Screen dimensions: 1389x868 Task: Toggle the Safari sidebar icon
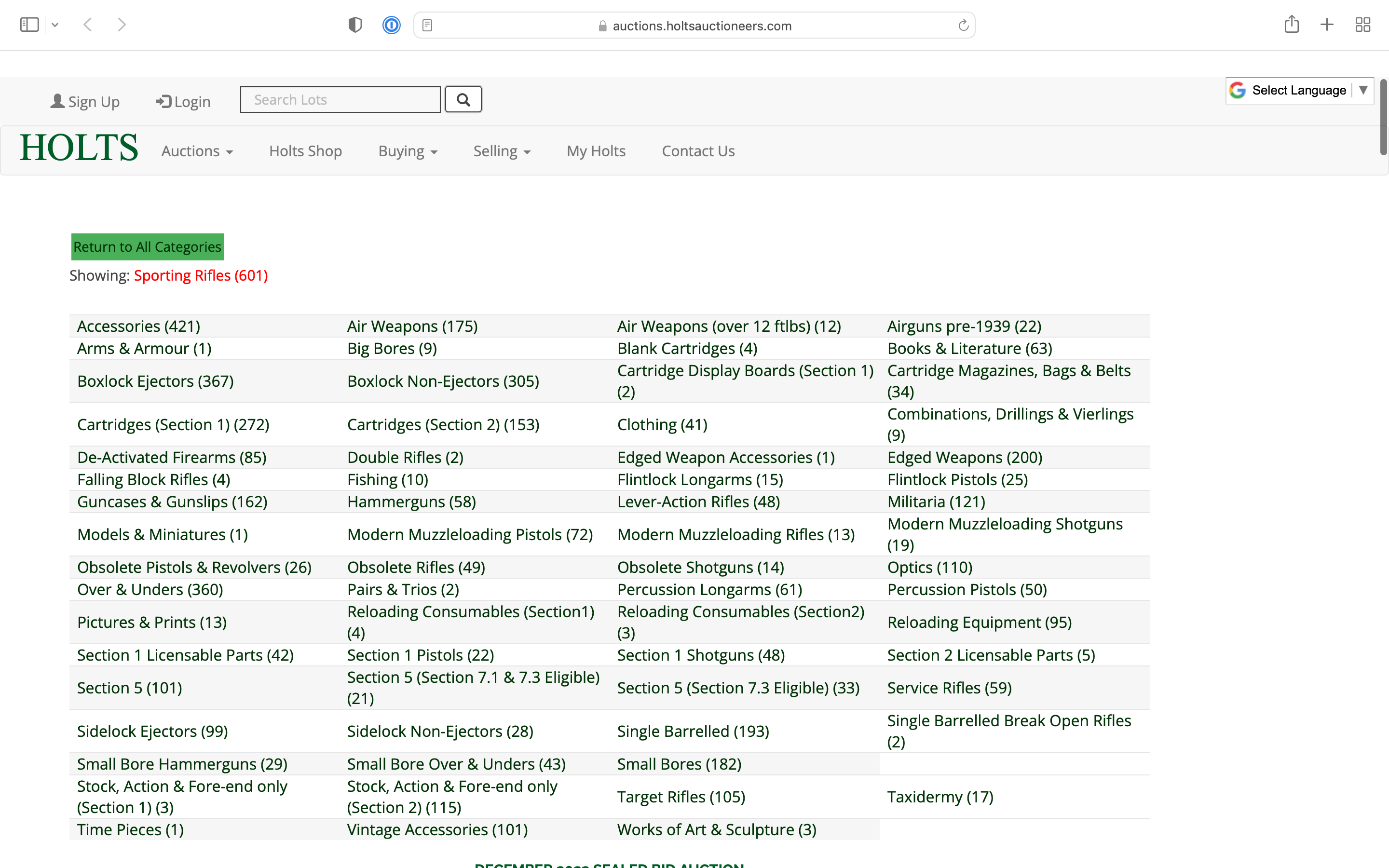[29, 25]
